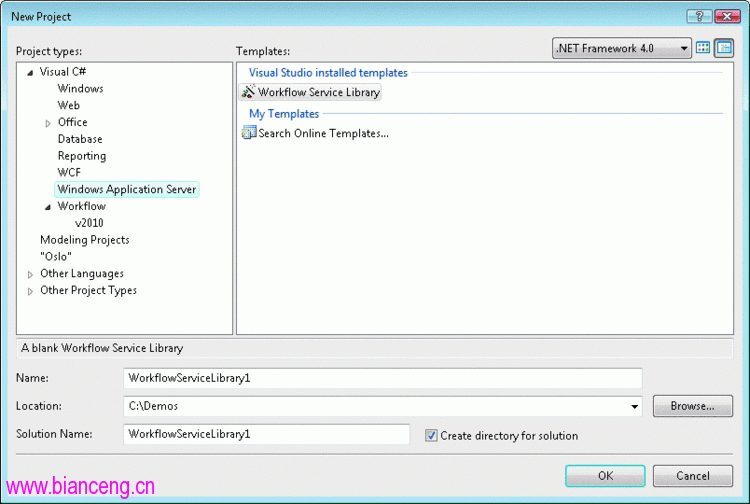Viewport: 750px width, 504px height.
Task: Click the project Name input field
Action: coord(383,378)
